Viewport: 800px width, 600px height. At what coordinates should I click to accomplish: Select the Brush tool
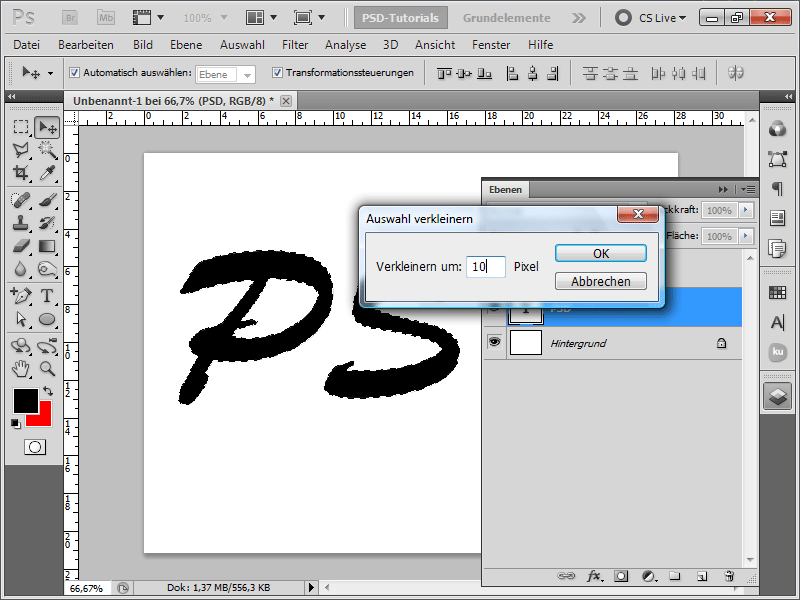click(47, 200)
